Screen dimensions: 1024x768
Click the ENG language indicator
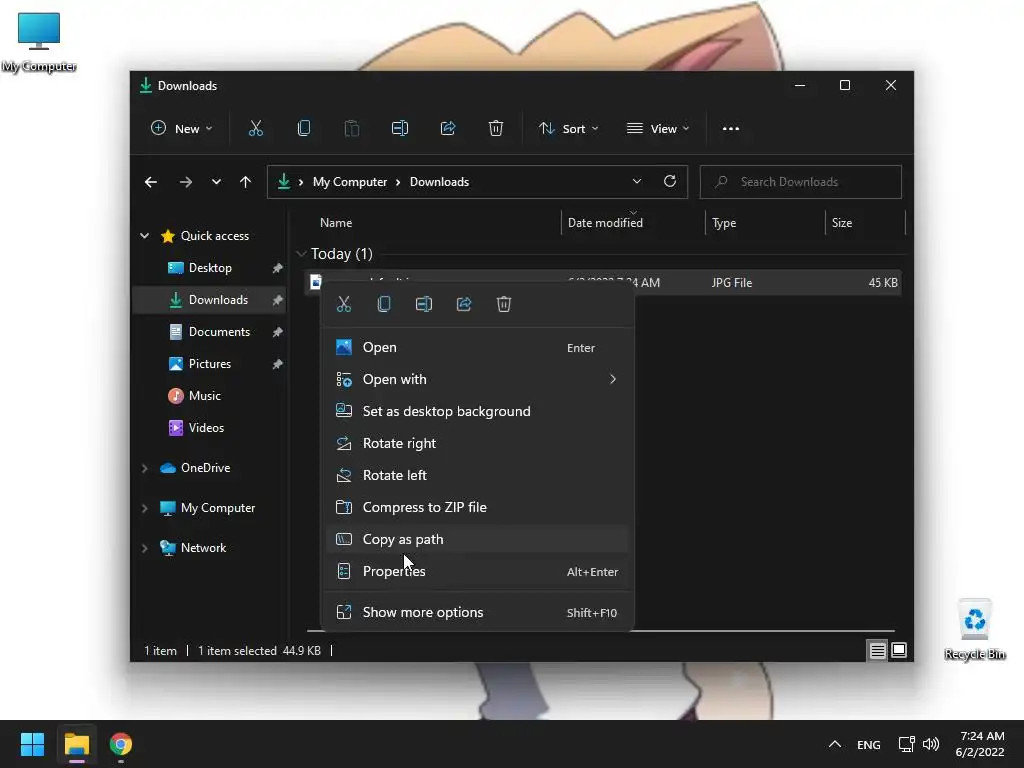869,744
